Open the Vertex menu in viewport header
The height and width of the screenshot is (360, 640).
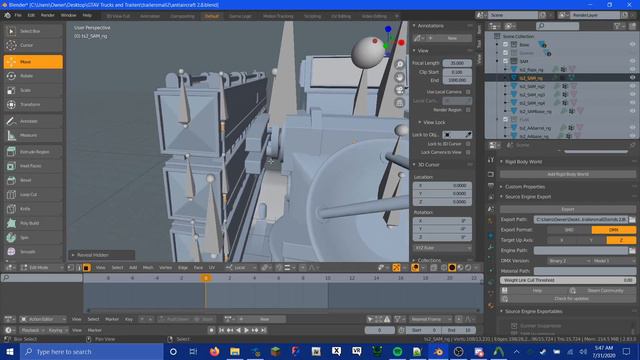pos(165,268)
